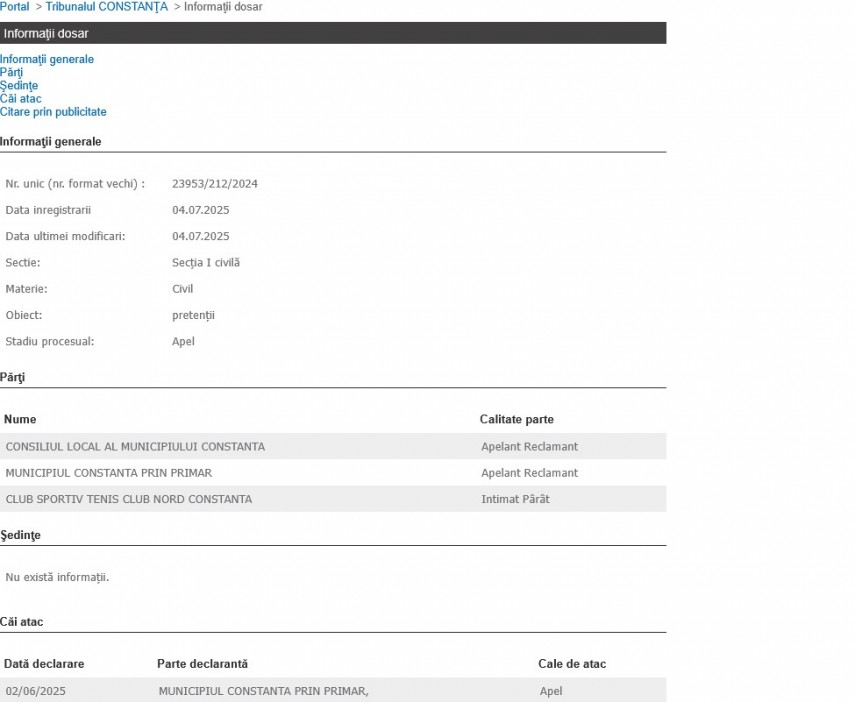855x702 pixels.
Task: Click the Informații generale section heading
Action: 51,142
